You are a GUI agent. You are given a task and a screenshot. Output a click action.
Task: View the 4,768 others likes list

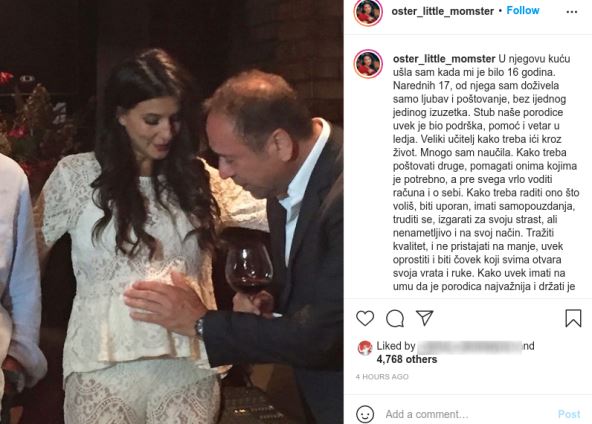pos(407,359)
